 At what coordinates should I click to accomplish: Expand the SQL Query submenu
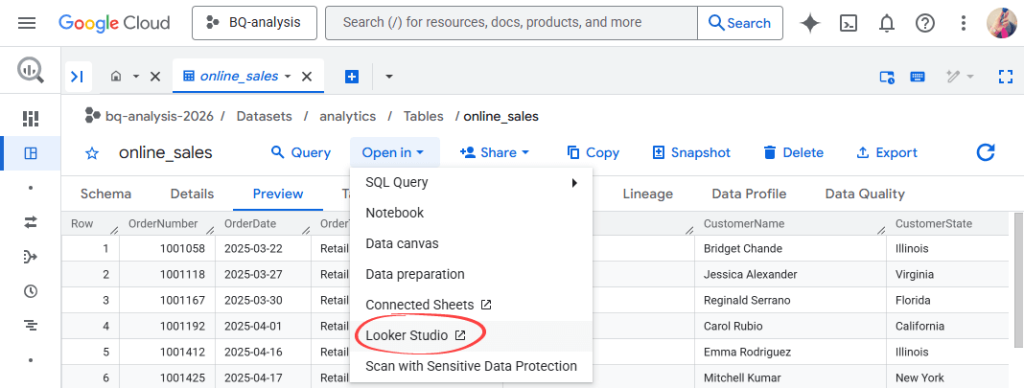tap(471, 182)
